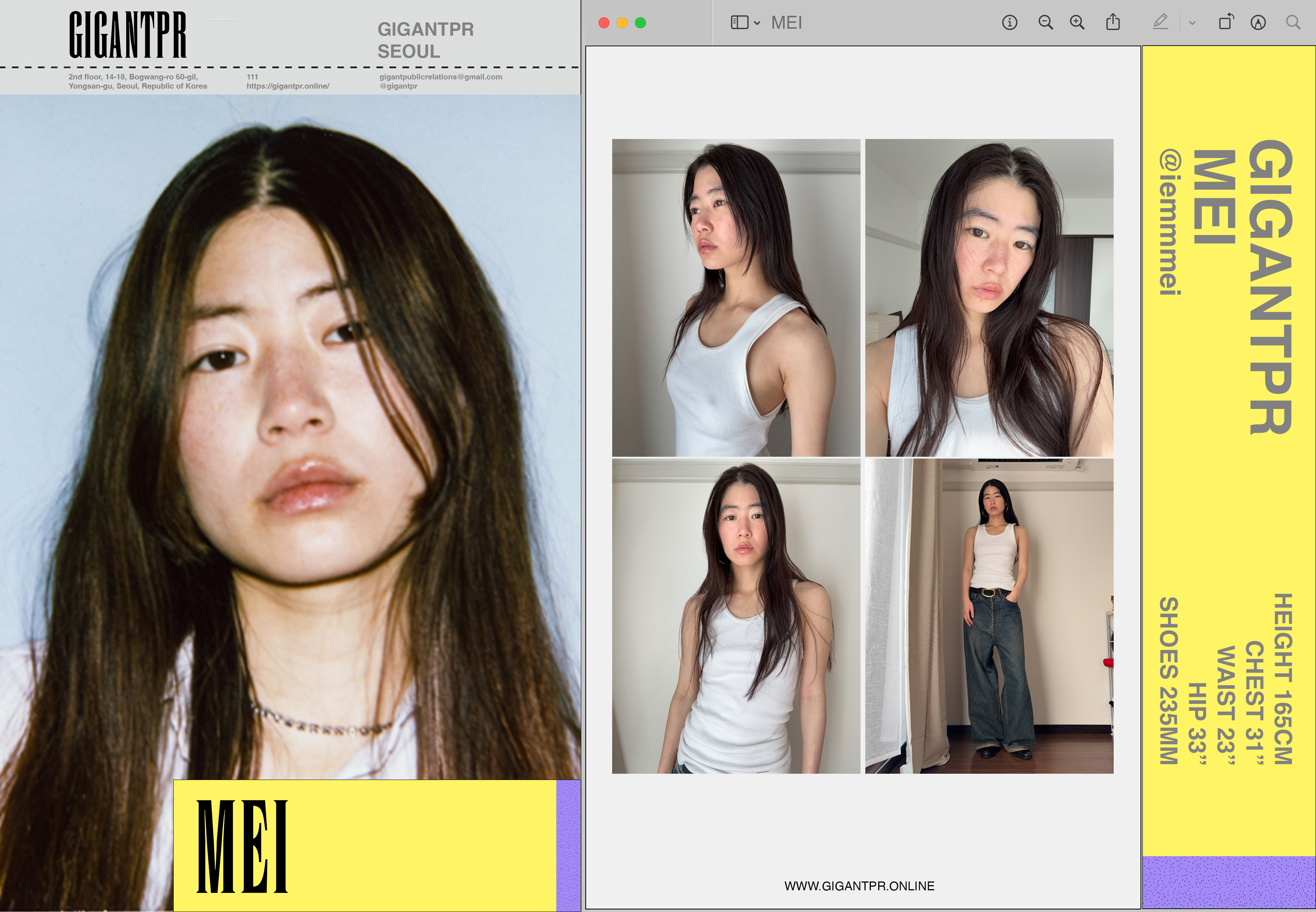The height and width of the screenshot is (912, 1316).
Task: Click the full-body jeans photo
Action: (989, 616)
